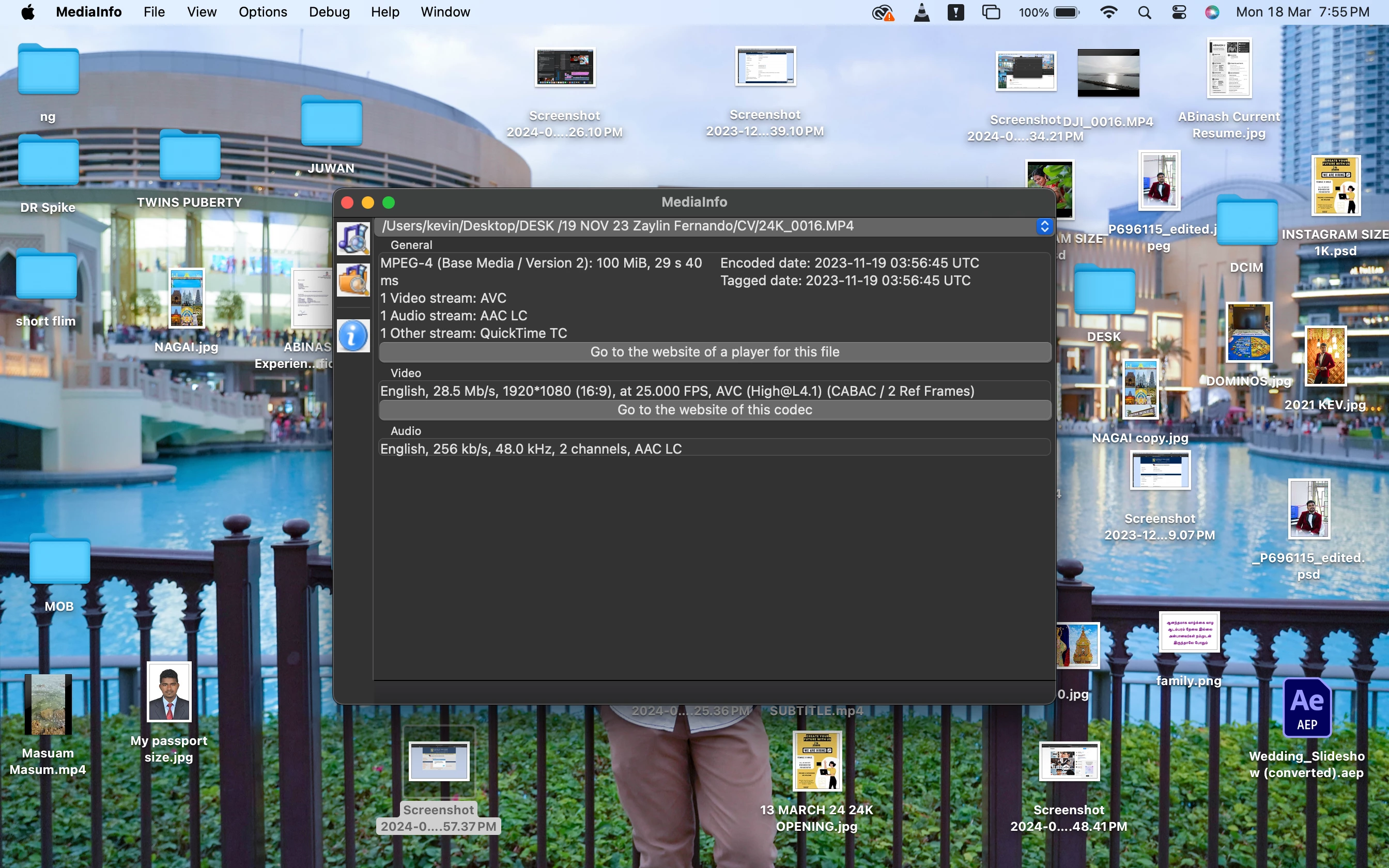Select the 2021 KEV.jpg file
Viewport: 1389px width, 868px height.
1325,356
